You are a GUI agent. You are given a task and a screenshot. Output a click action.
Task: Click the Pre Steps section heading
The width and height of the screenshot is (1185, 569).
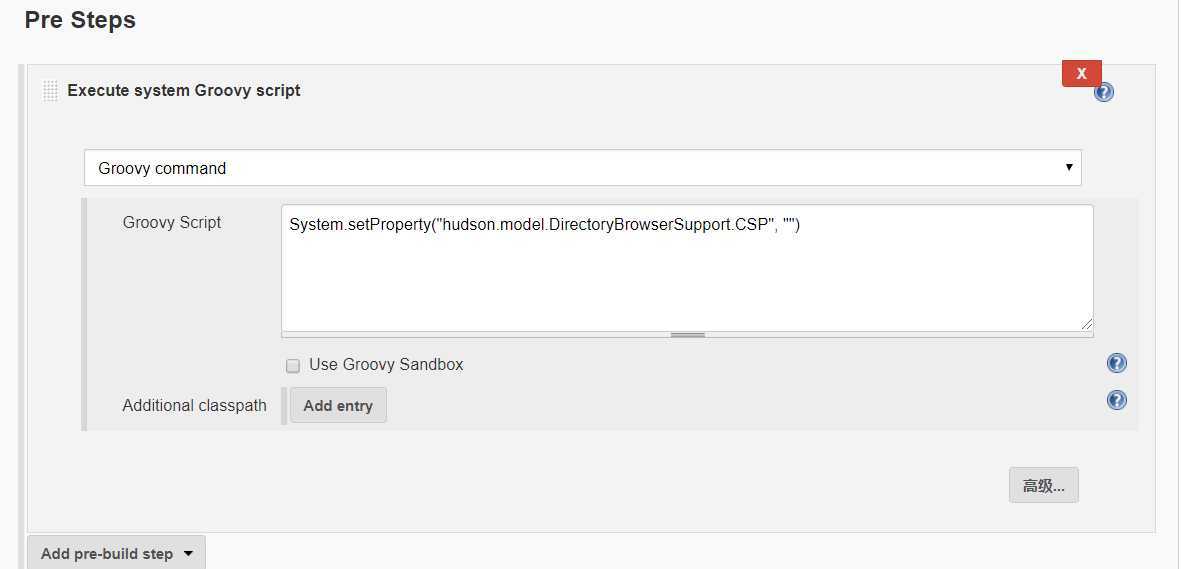pos(80,20)
